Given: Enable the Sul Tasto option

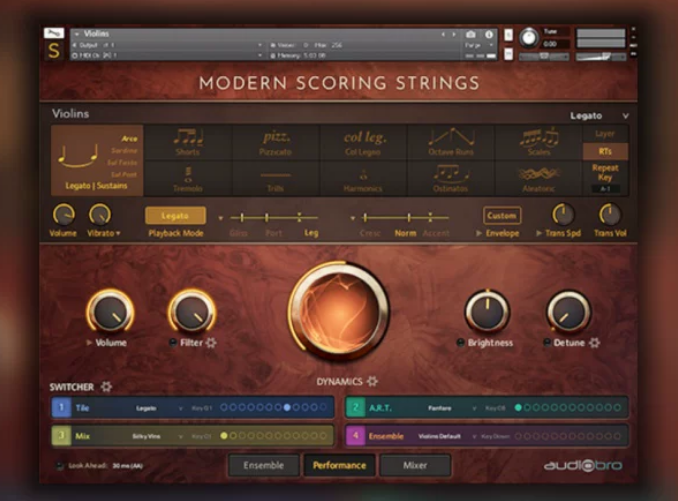Looking at the screenshot, I should click(122, 163).
